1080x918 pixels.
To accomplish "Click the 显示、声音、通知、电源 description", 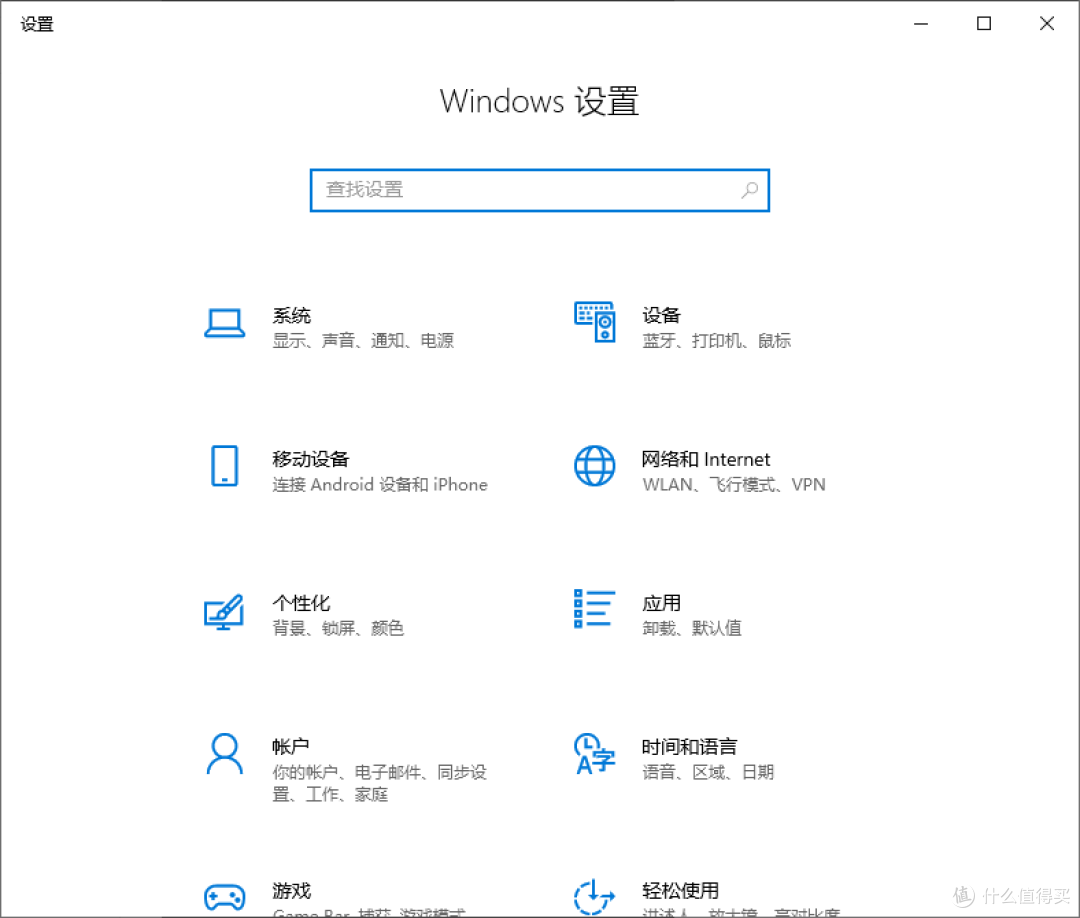I will pyautogui.click(x=363, y=340).
